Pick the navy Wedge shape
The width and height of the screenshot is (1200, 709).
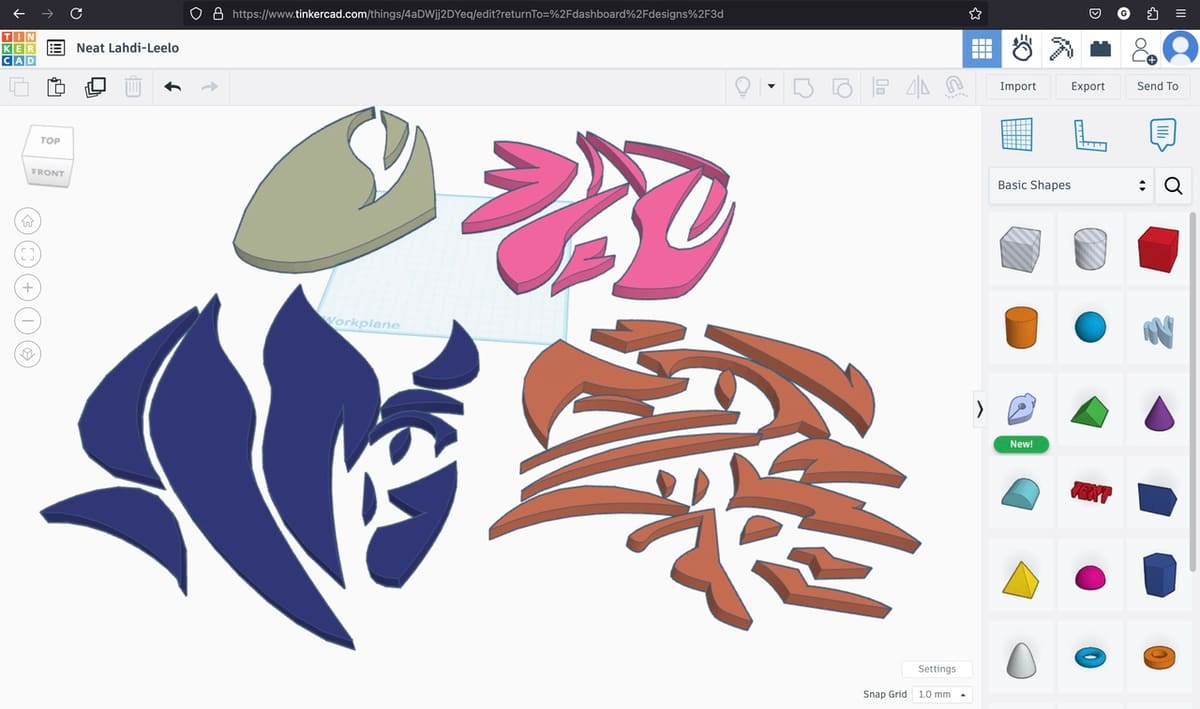tap(1158, 497)
